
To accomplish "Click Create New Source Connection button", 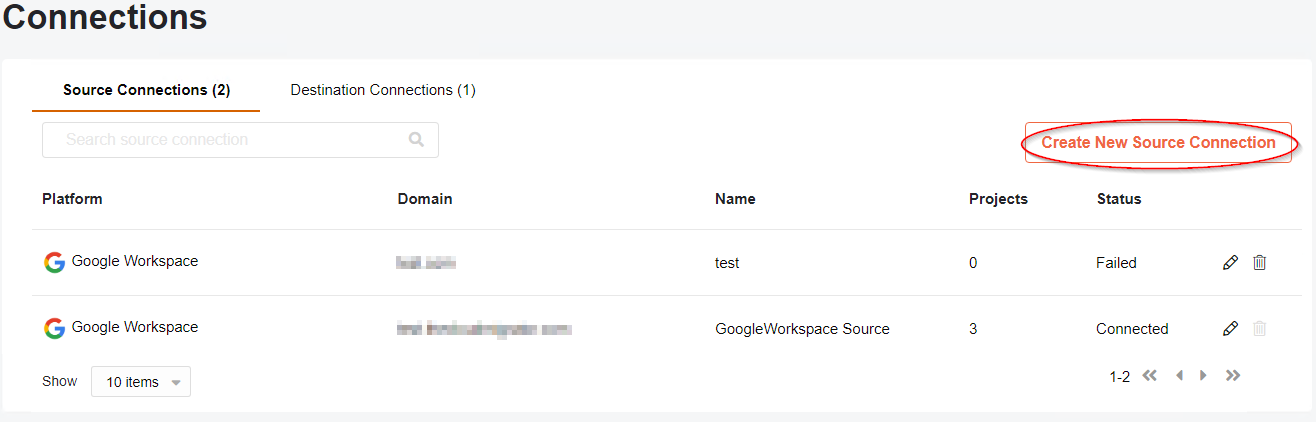I will [x=1158, y=143].
